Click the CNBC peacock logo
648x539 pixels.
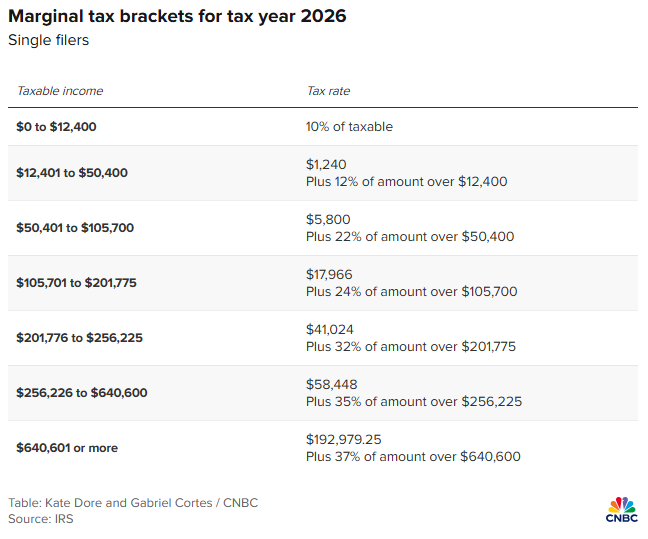click(x=621, y=509)
